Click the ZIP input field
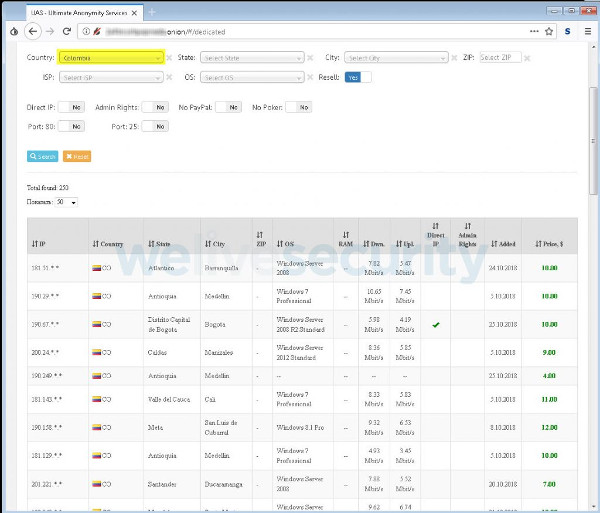Image resolution: width=600 pixels, height=513 pixels. [500, 58]
